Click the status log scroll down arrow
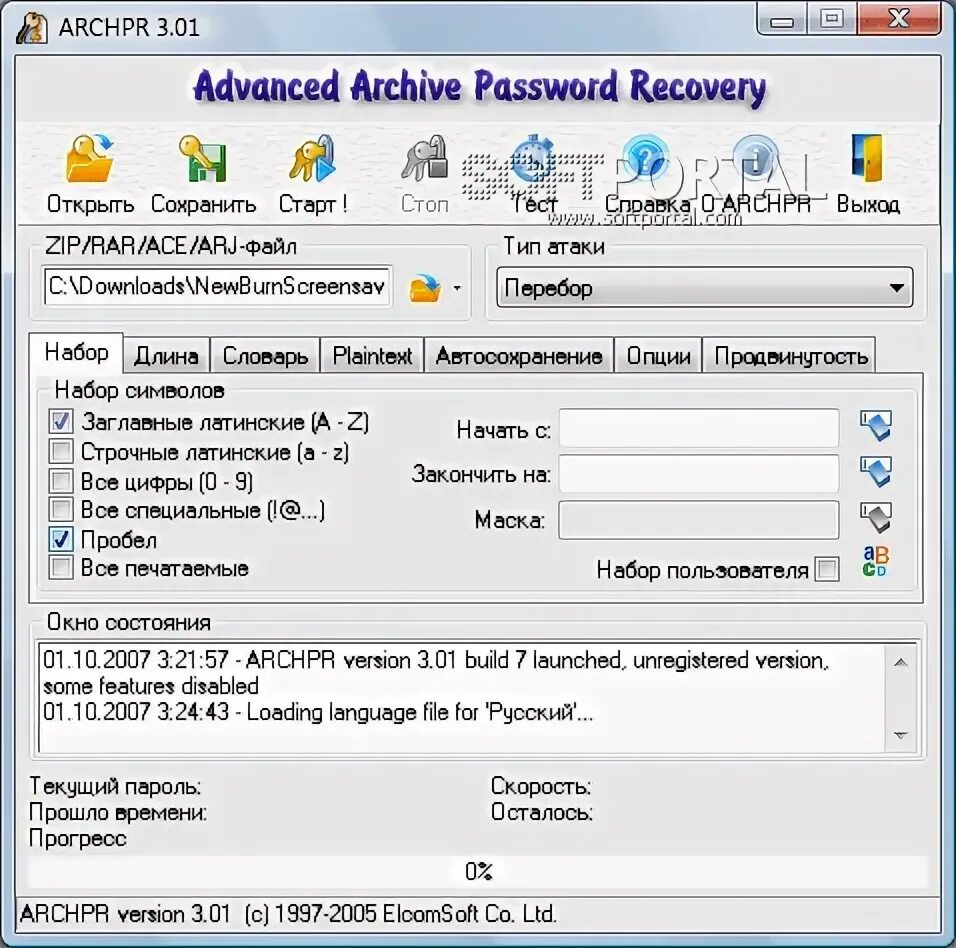The height and width of the screenshot is (948, 956). (901, 736)
